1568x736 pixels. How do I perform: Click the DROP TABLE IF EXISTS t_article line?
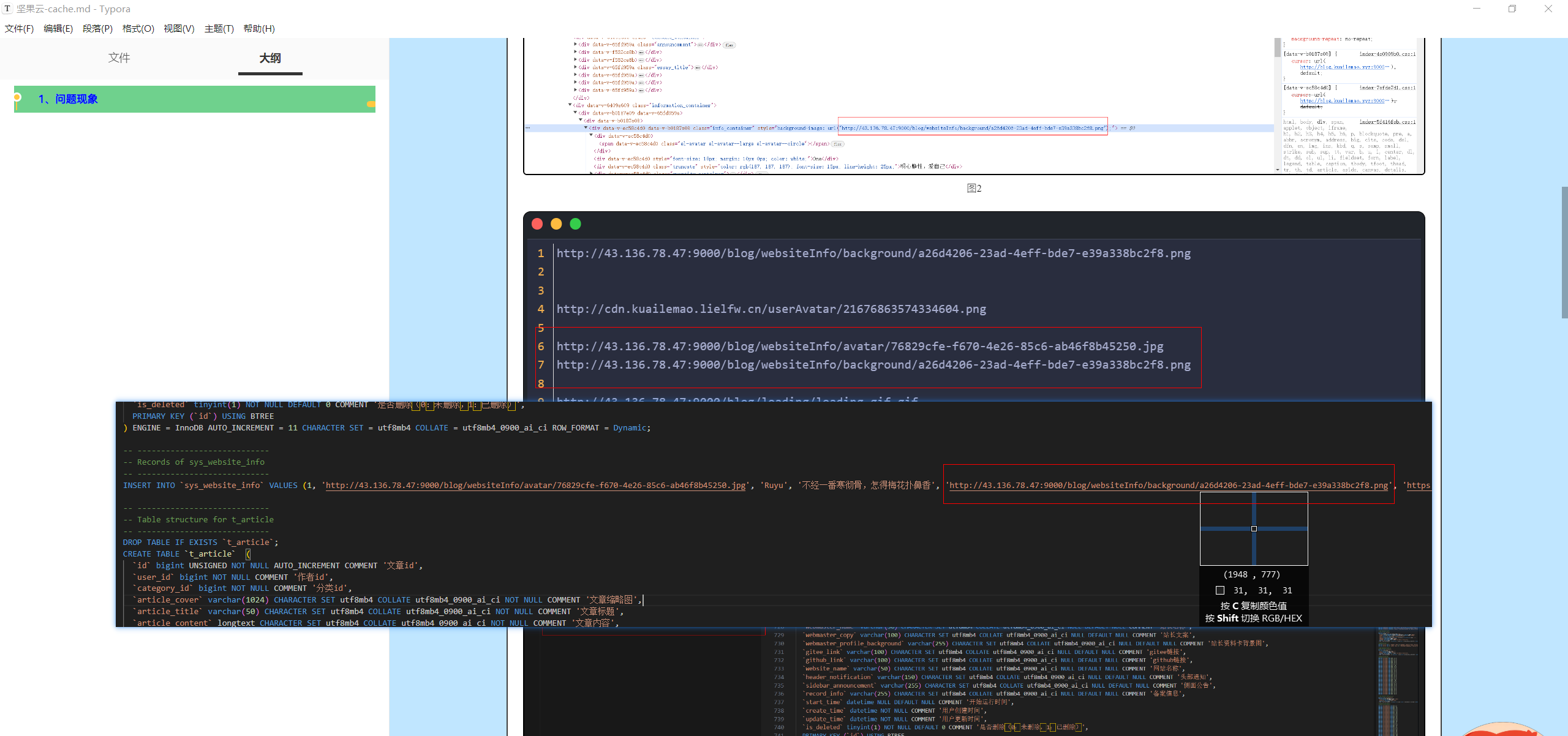coord(201,543)
